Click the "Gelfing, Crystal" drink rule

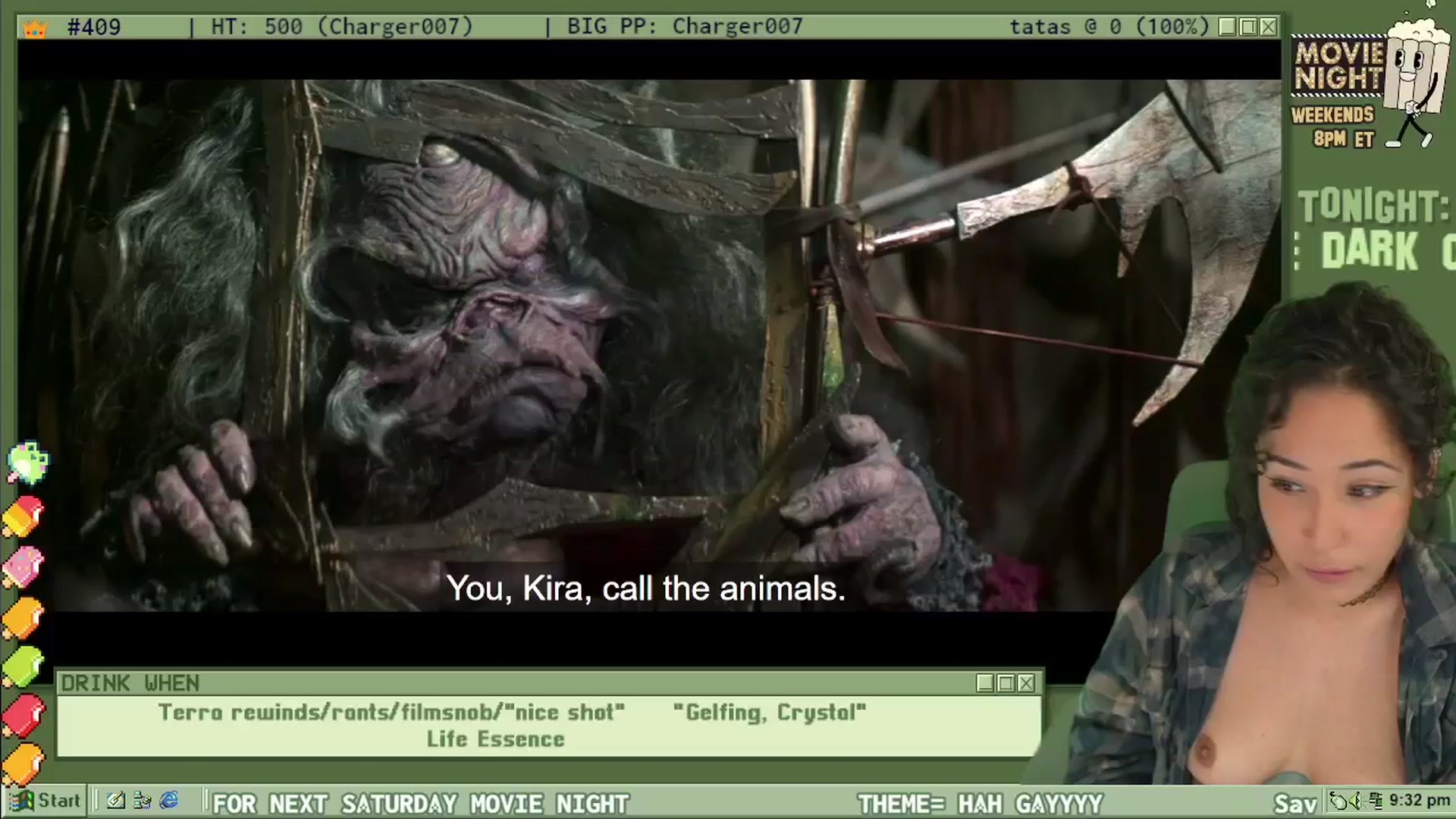(x=769, y=712)
